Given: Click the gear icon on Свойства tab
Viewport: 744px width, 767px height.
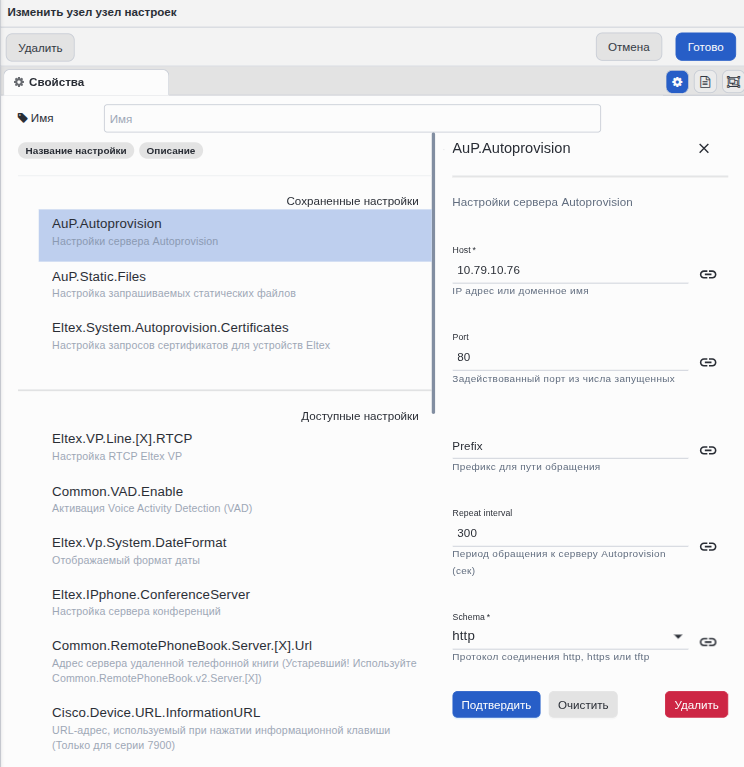Looking at the screenshot, I should coord(19,82).
